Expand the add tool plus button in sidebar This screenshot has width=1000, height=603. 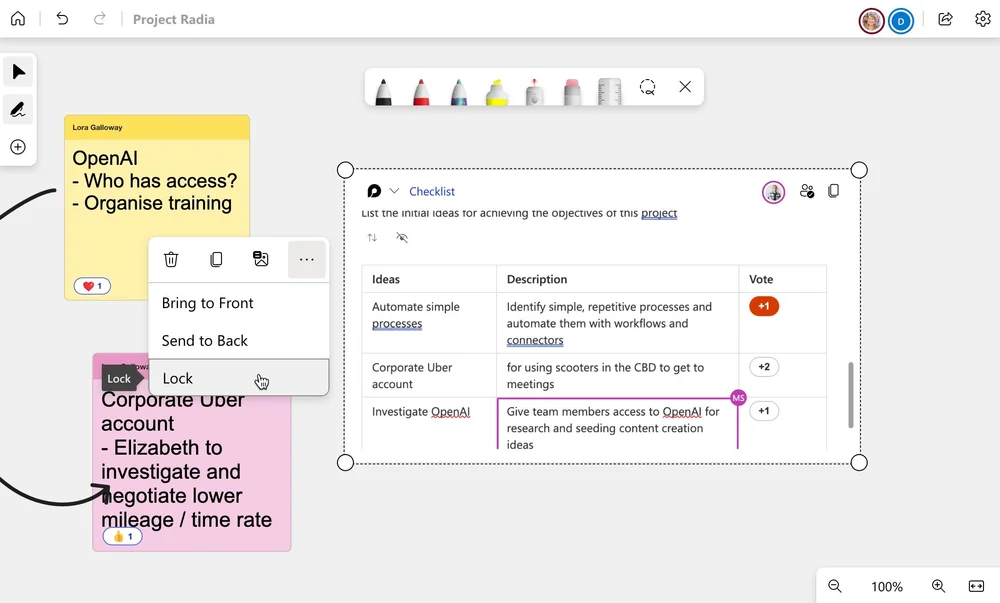17,146
